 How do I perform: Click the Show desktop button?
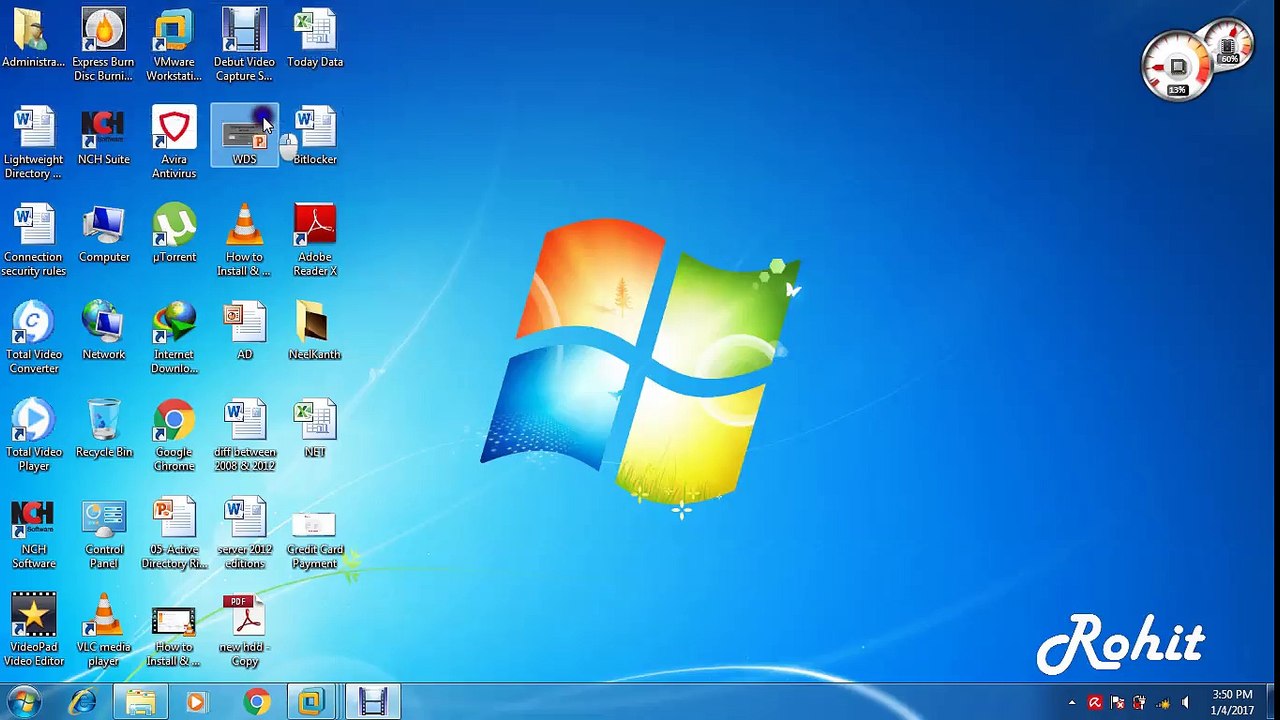pos(1272,702)
